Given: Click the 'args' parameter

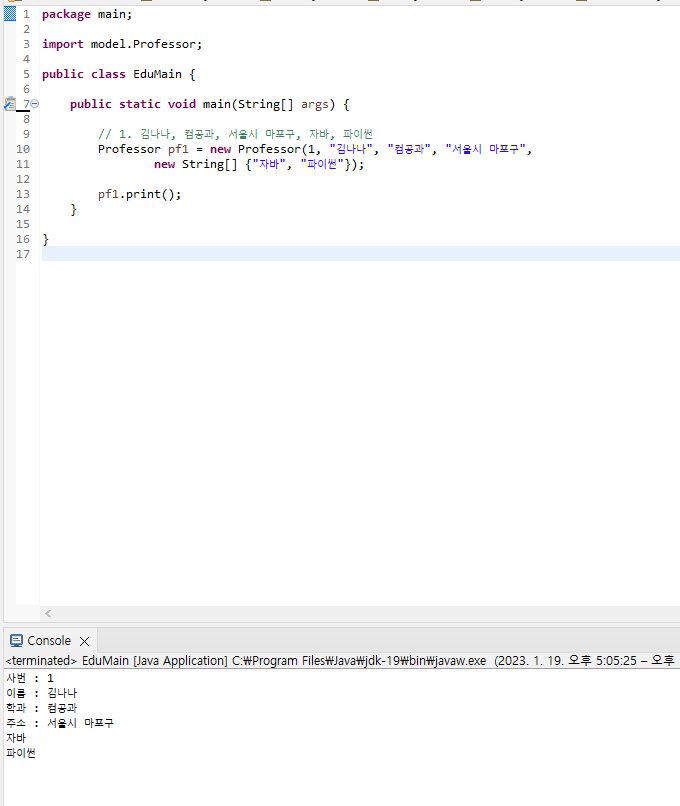Looking at the screenshot, I should click(315, 104).
